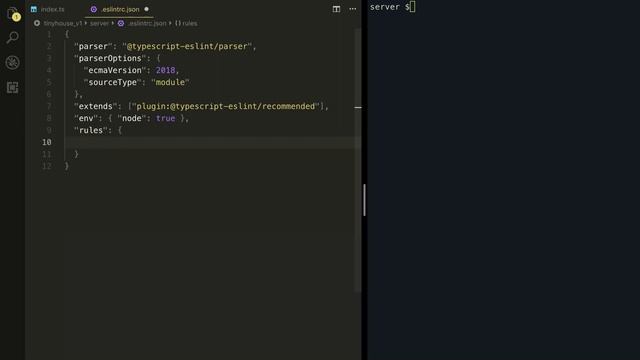Viewport: 640px width, 360px height.
Task: Click line number 1 in gutter
Action: [49, 34]
